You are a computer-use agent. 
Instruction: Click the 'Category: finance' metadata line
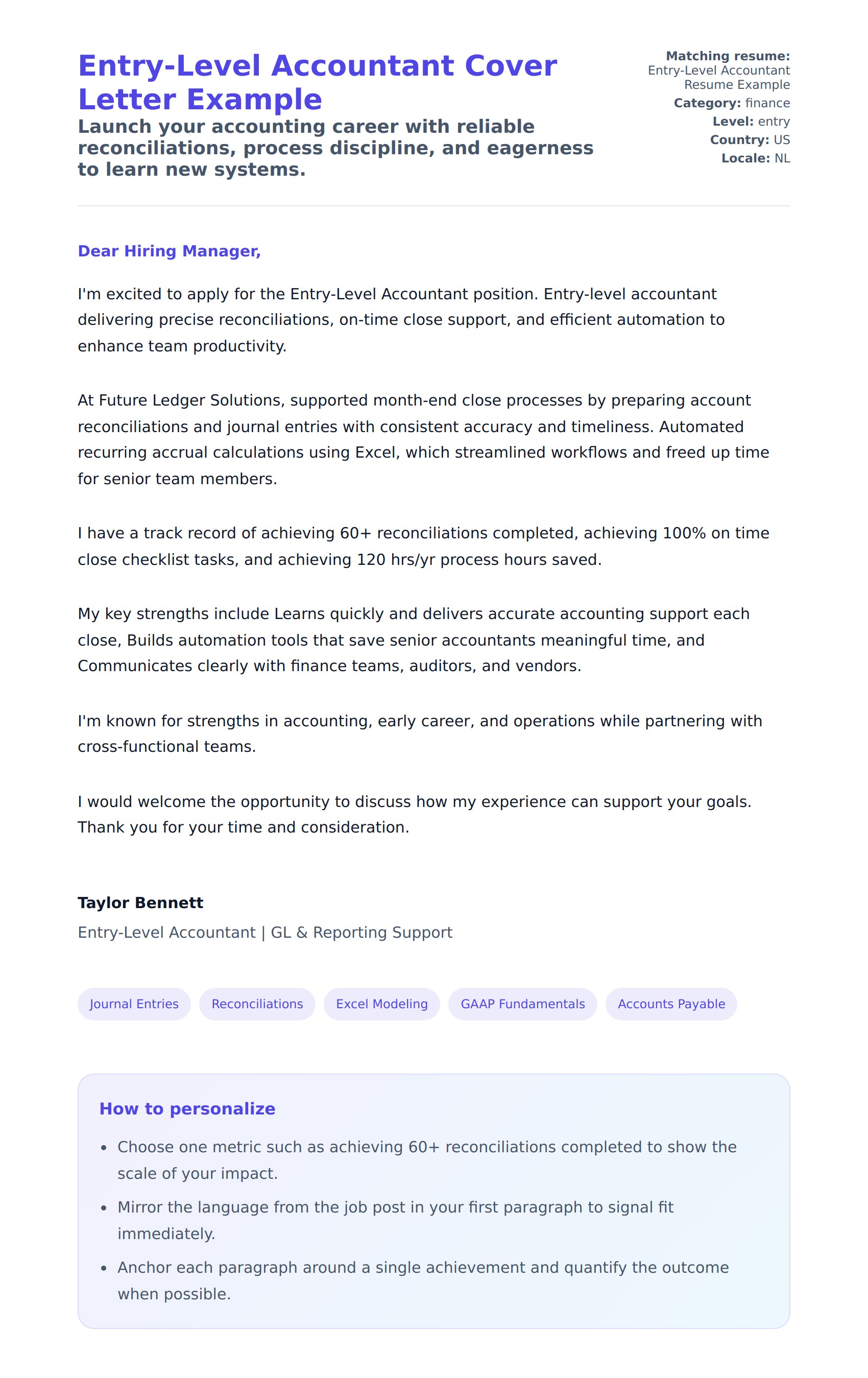click(731, 103)
